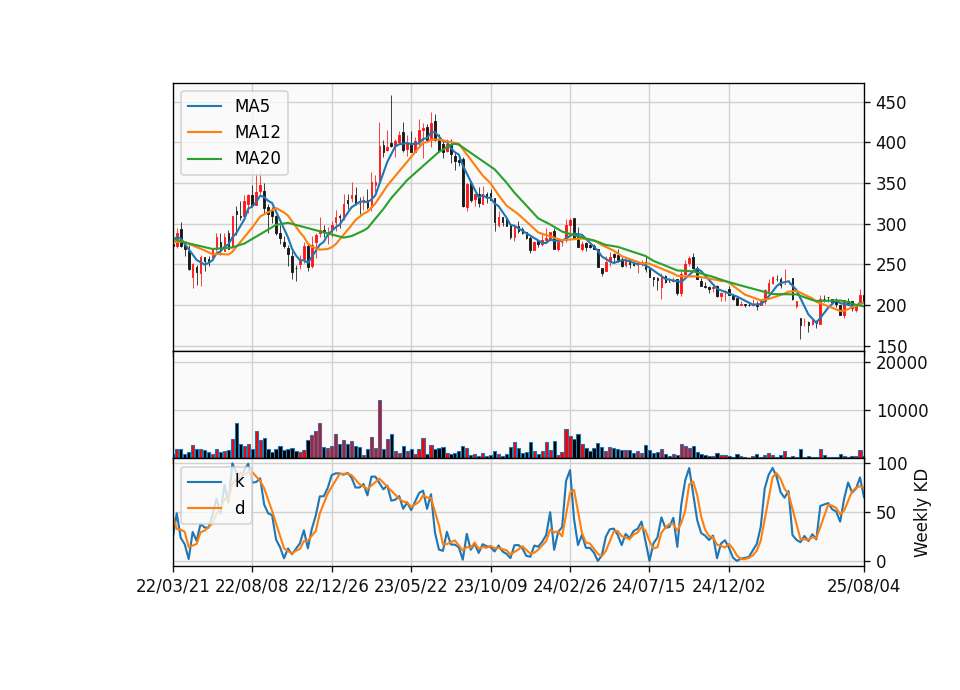Click the 300 price axis tick
This screenshot has height=690, width=960.
891,225
